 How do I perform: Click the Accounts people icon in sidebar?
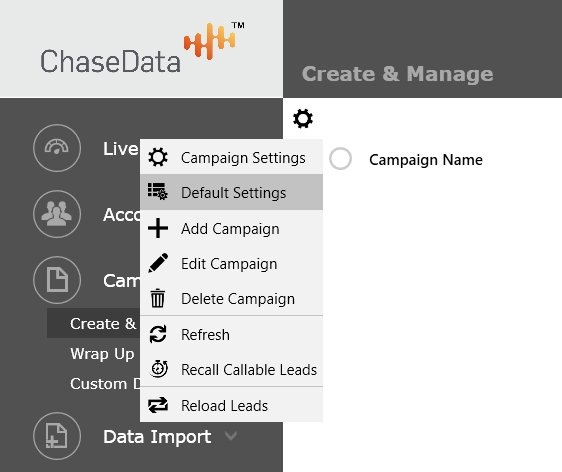[57, 214]
